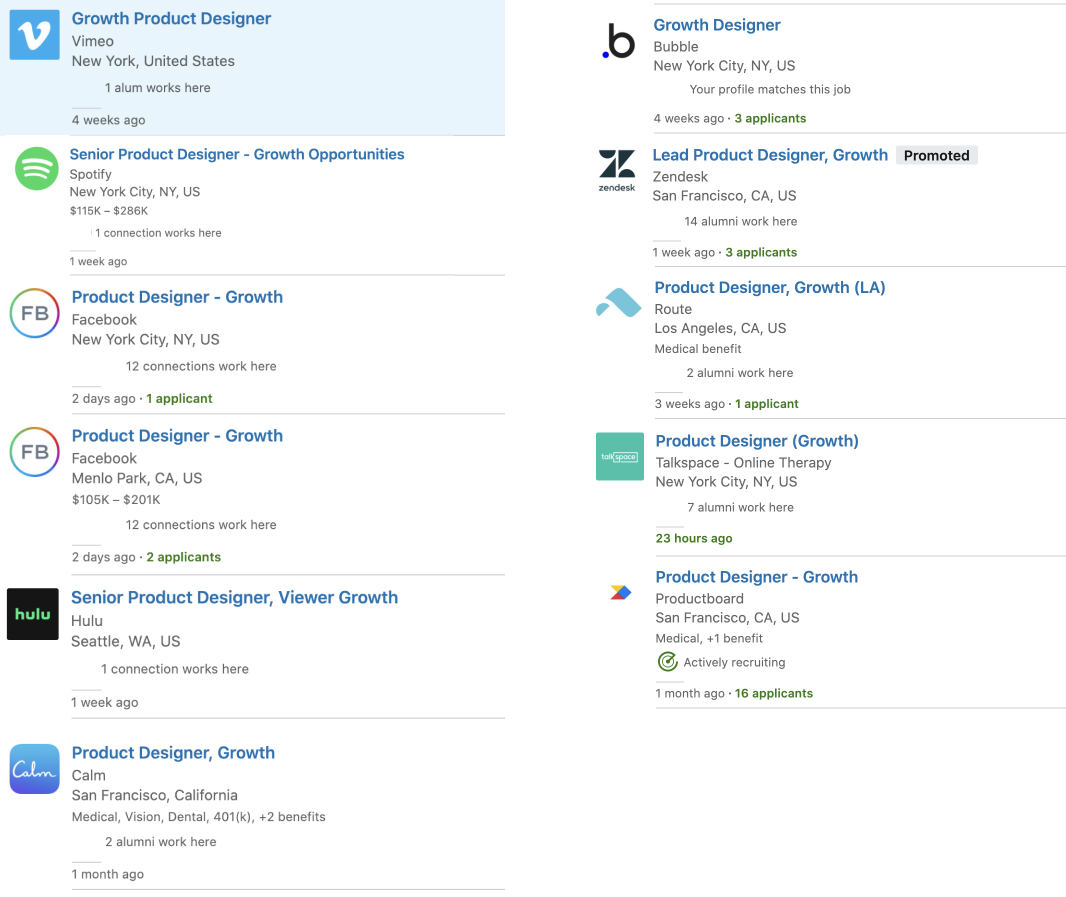Screen dimensions: 1066x897
Task: Click the Route company logo
Action: pyautogui.click(x=618, y=303)
